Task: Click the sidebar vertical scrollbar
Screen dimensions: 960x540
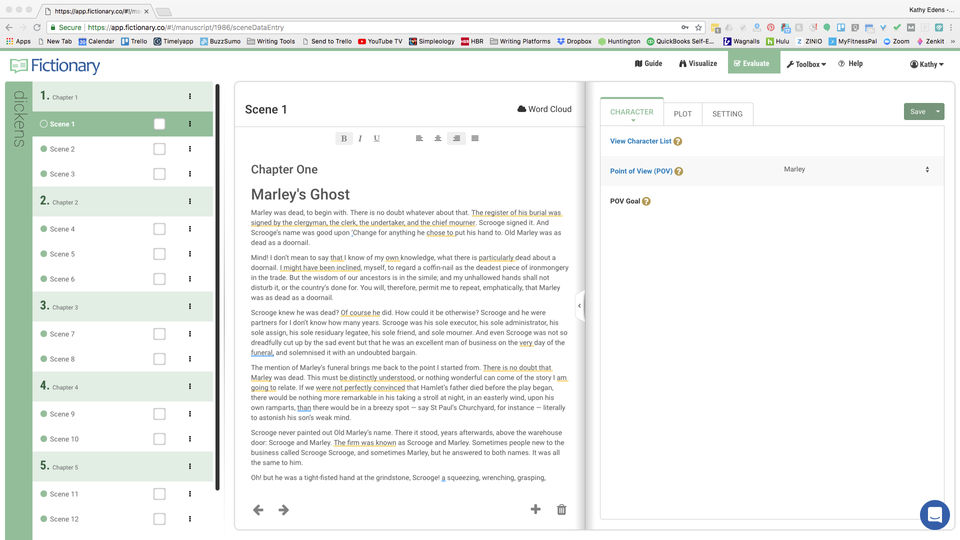Action: tap(217, 287)
